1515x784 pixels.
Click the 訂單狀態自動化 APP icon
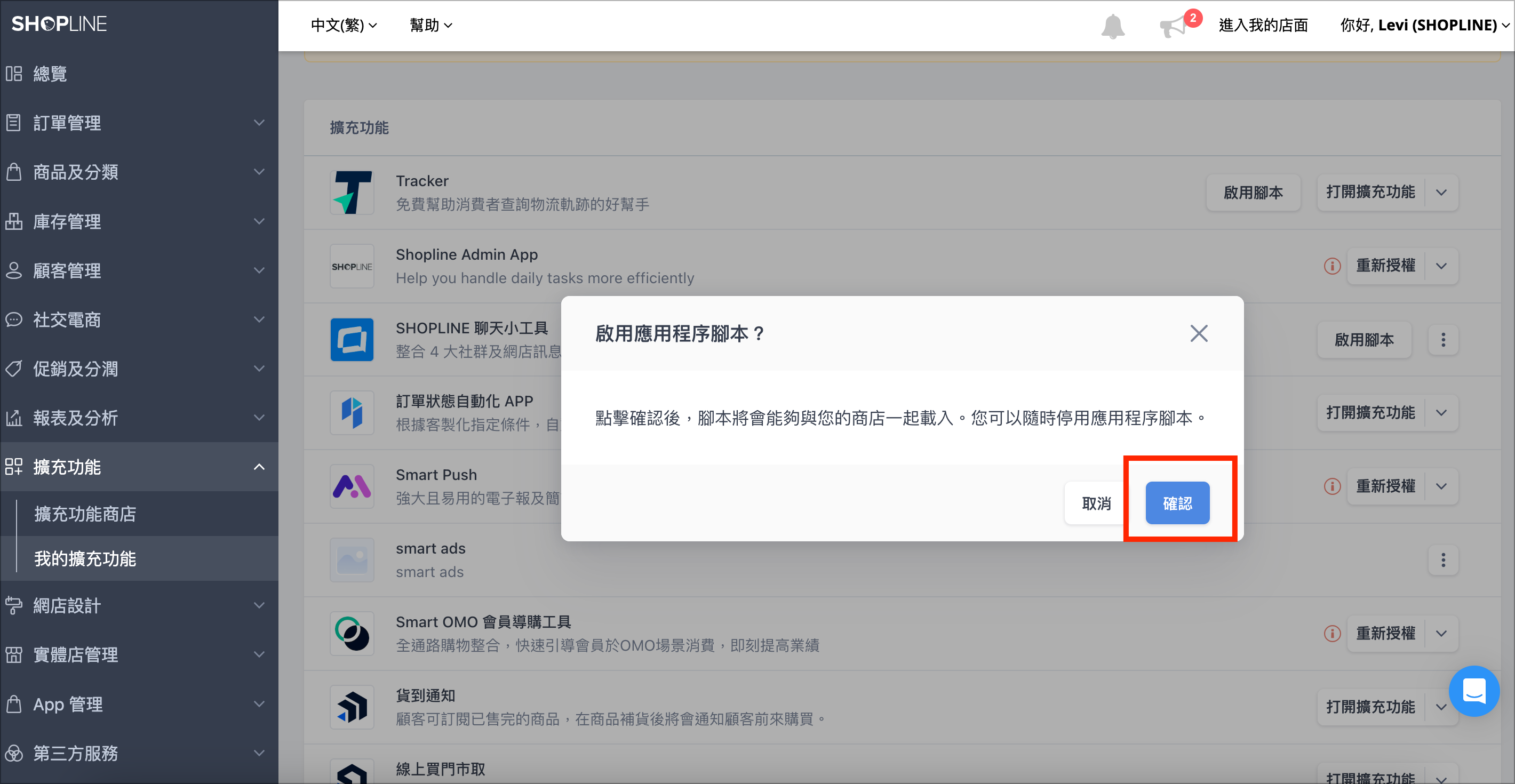click(352, 412)
